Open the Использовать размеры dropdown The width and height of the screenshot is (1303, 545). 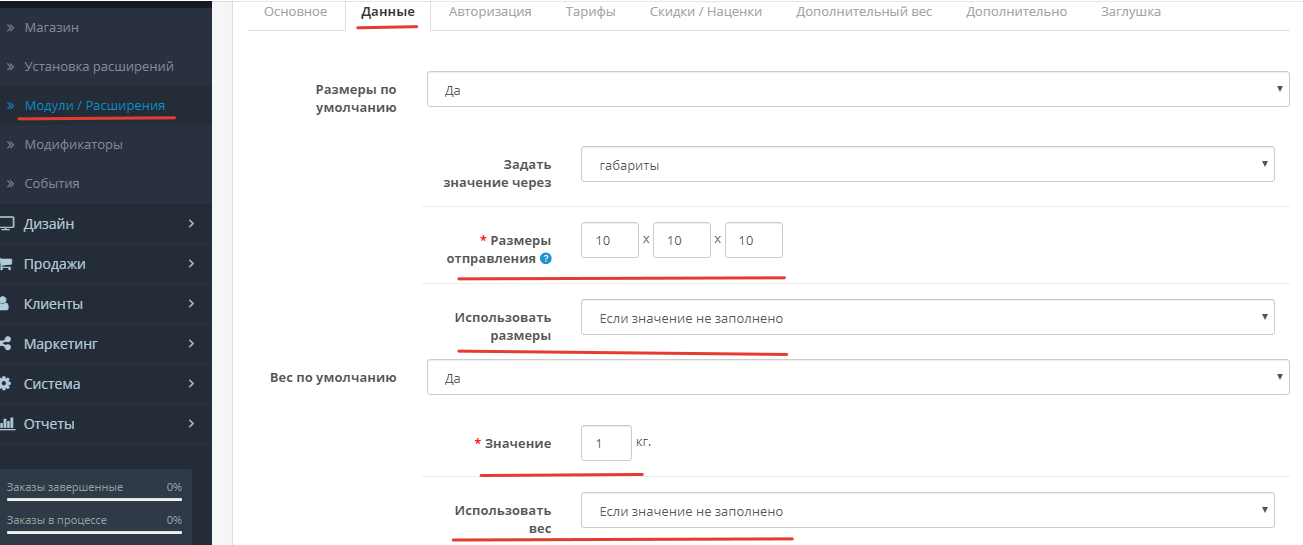tap(927, 318)
